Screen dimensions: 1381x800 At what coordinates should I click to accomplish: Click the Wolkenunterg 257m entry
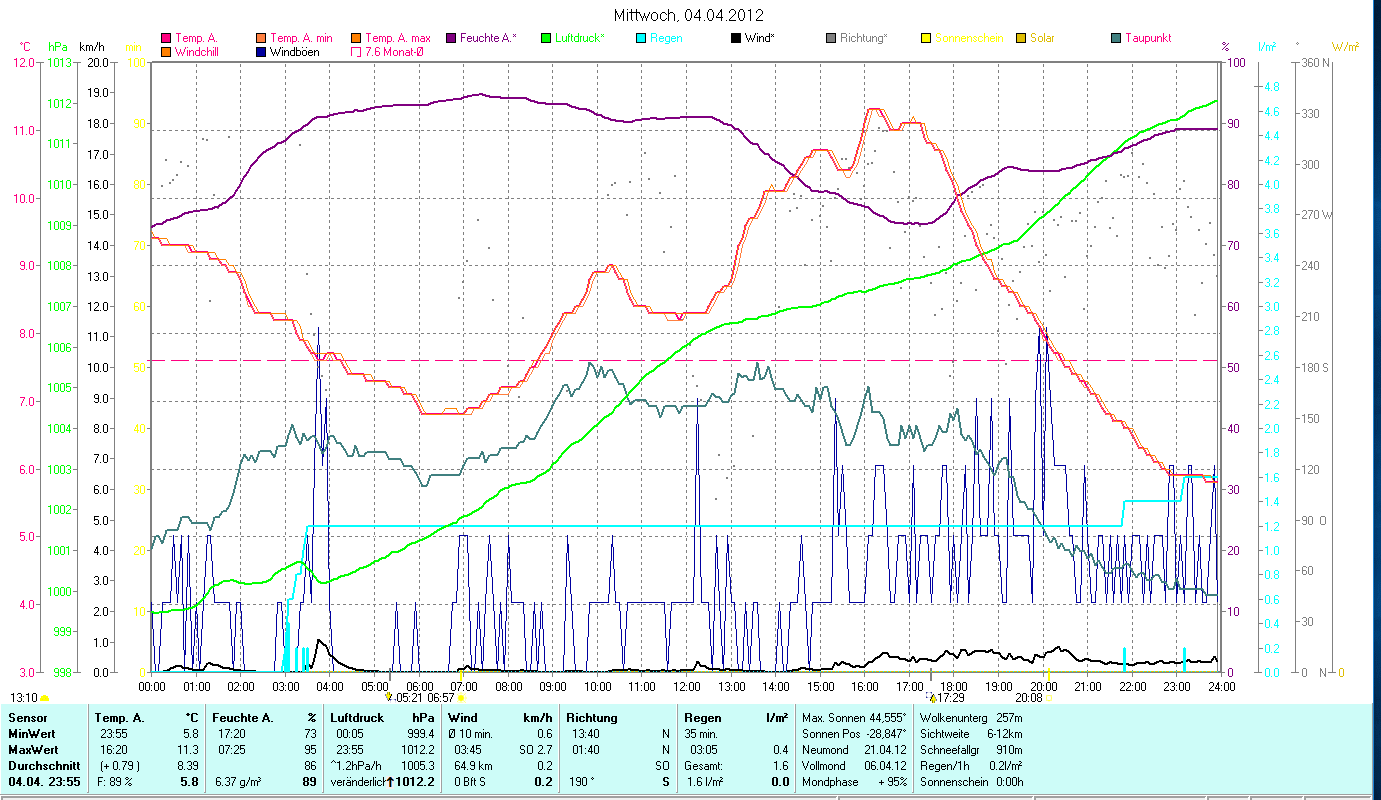pos(970,718)
